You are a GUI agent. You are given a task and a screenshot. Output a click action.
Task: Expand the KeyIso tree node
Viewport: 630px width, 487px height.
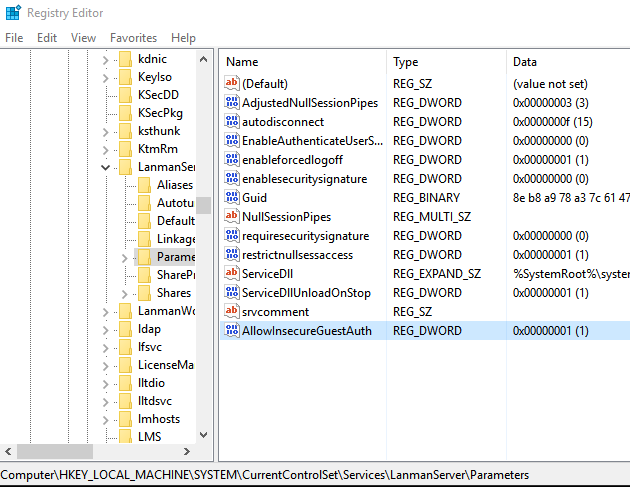pos(105,78)
